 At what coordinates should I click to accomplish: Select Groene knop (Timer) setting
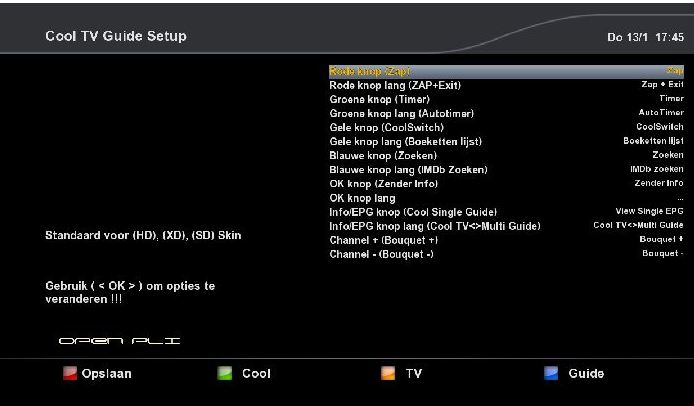point(506,99)
